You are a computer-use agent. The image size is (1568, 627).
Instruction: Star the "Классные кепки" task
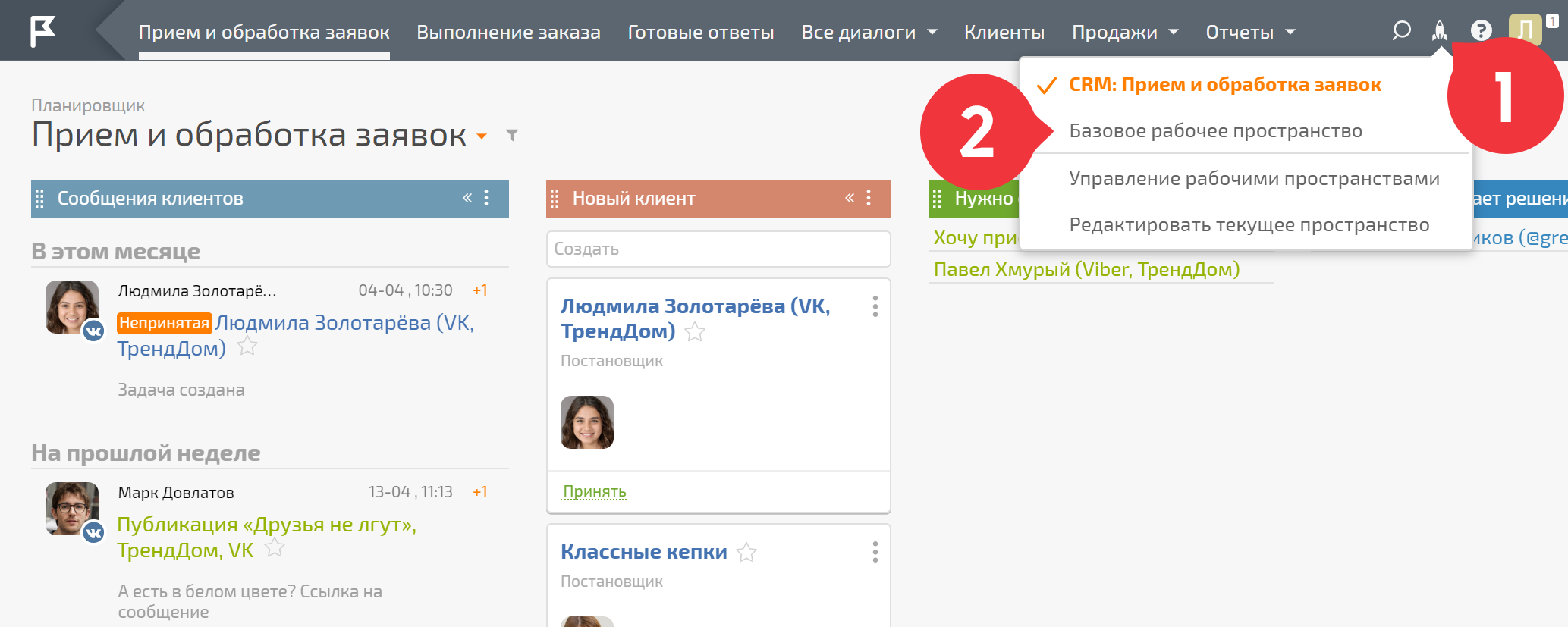746,553
